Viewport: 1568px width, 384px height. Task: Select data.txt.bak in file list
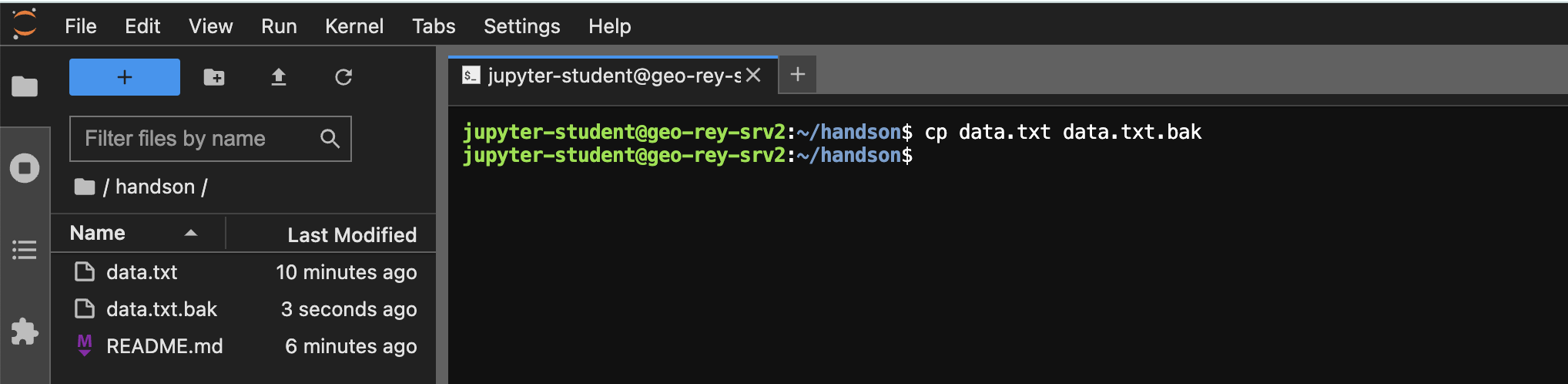tap(162, 309)
